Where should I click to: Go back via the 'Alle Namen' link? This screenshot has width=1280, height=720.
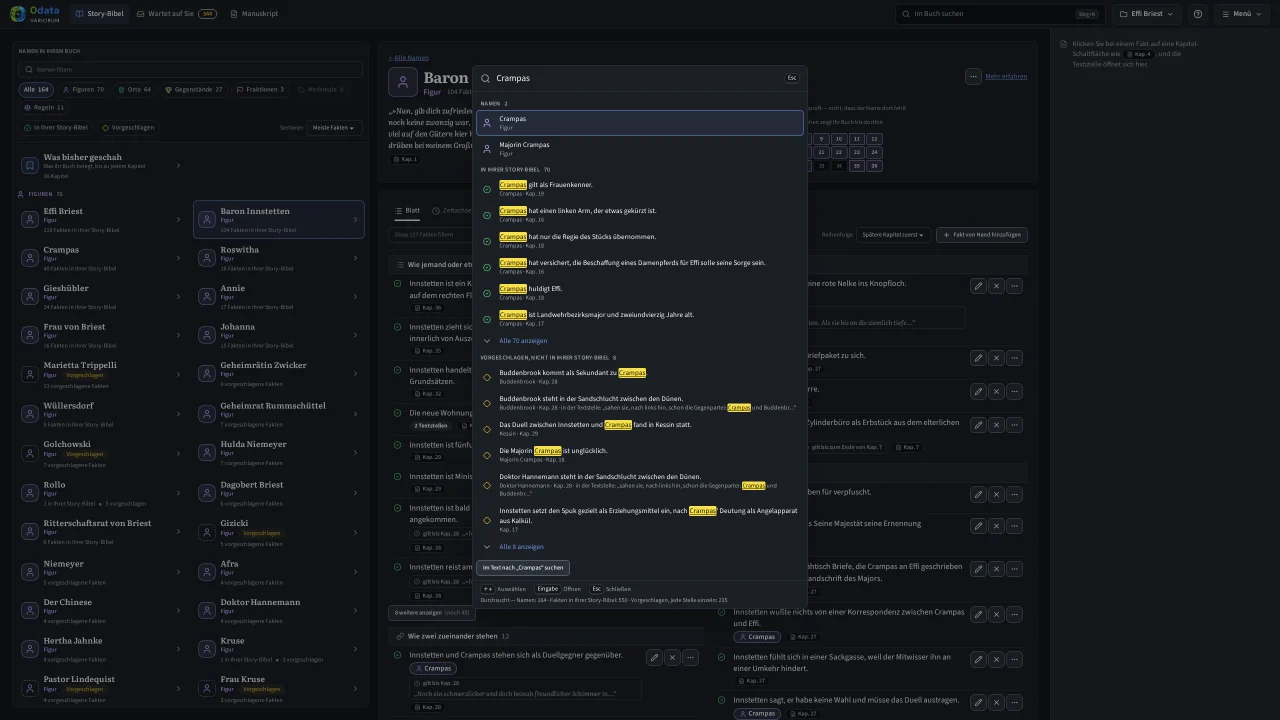point(409,58)
